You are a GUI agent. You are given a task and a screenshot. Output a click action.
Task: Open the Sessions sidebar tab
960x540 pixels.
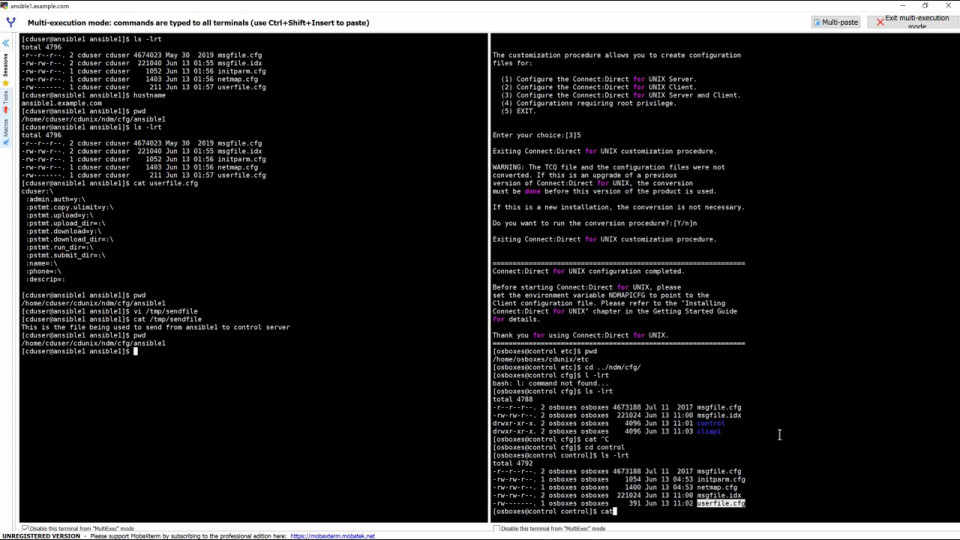click(6, 65)
